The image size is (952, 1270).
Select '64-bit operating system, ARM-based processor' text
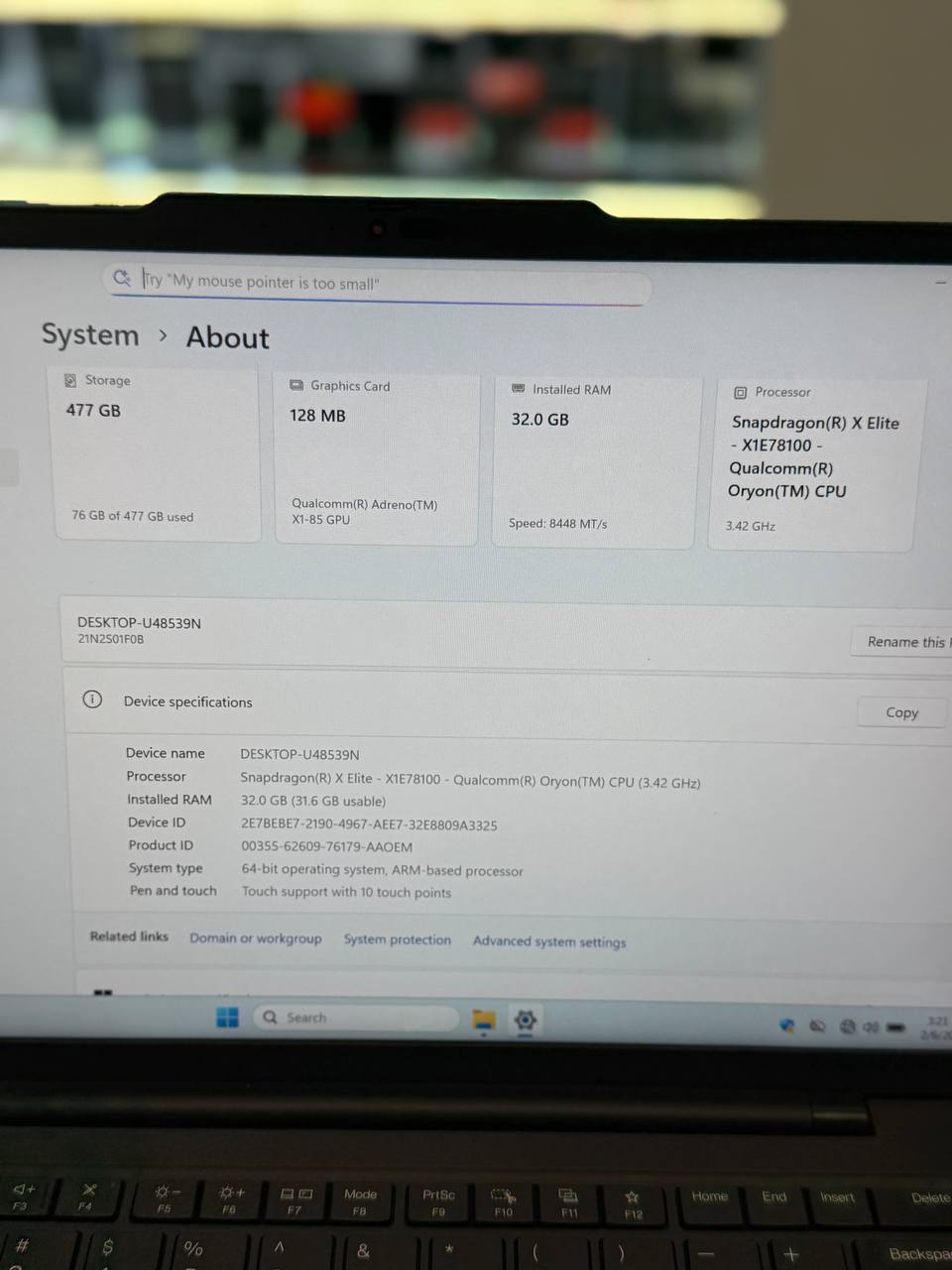pyautogui.click(x=382, y=870)
